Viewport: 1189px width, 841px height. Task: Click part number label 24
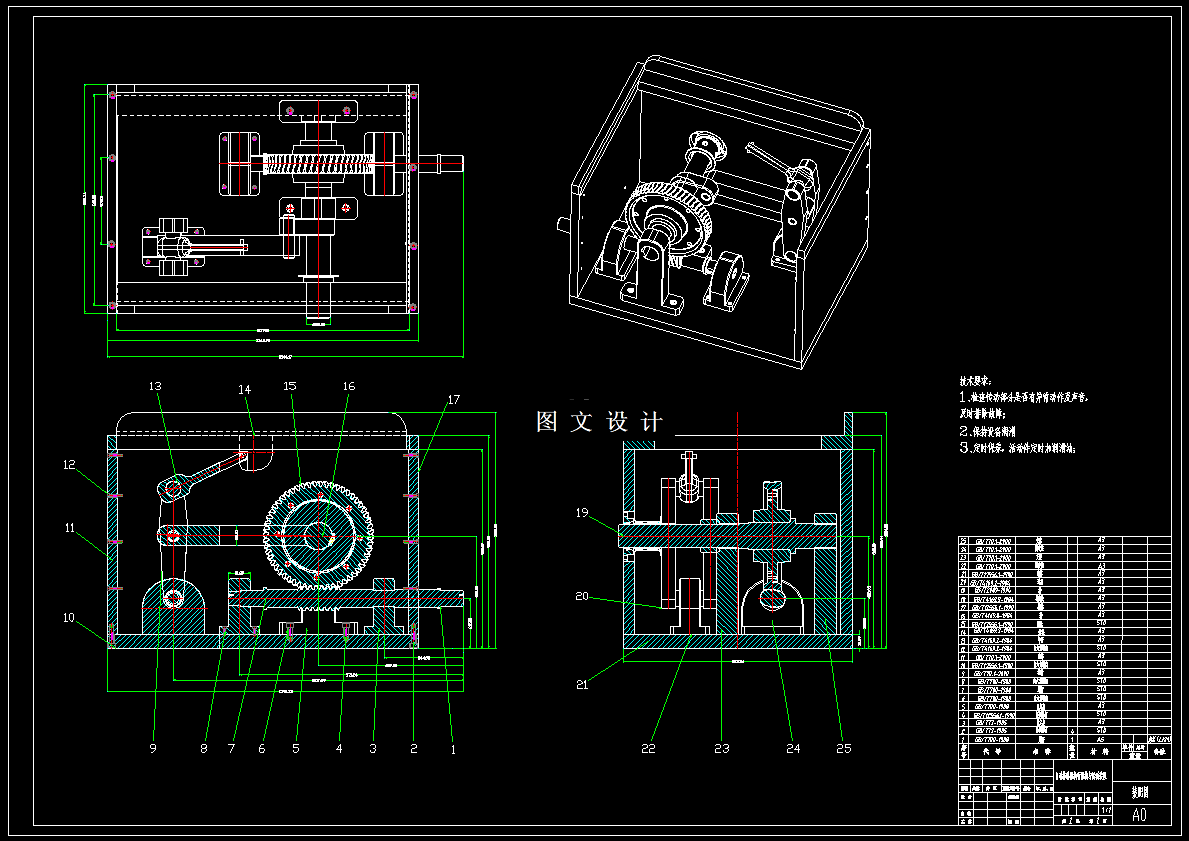coord(792,748)
